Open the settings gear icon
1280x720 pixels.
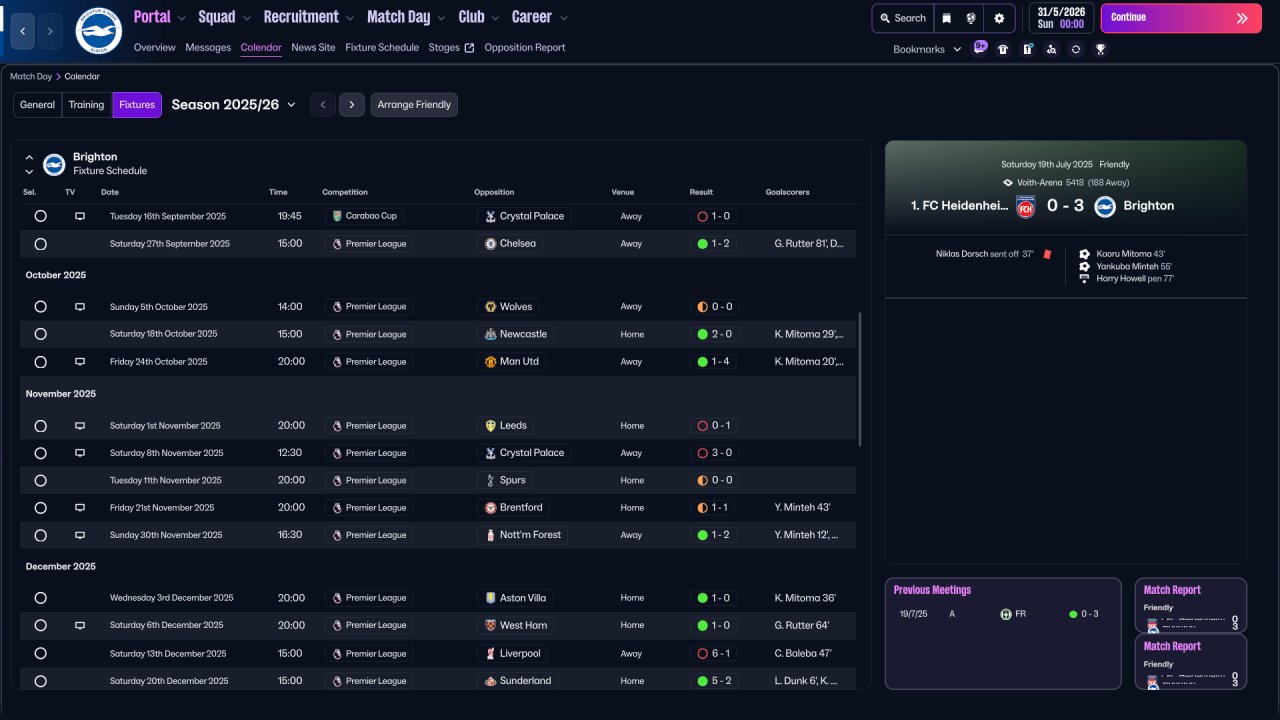[x=999, y=18]
